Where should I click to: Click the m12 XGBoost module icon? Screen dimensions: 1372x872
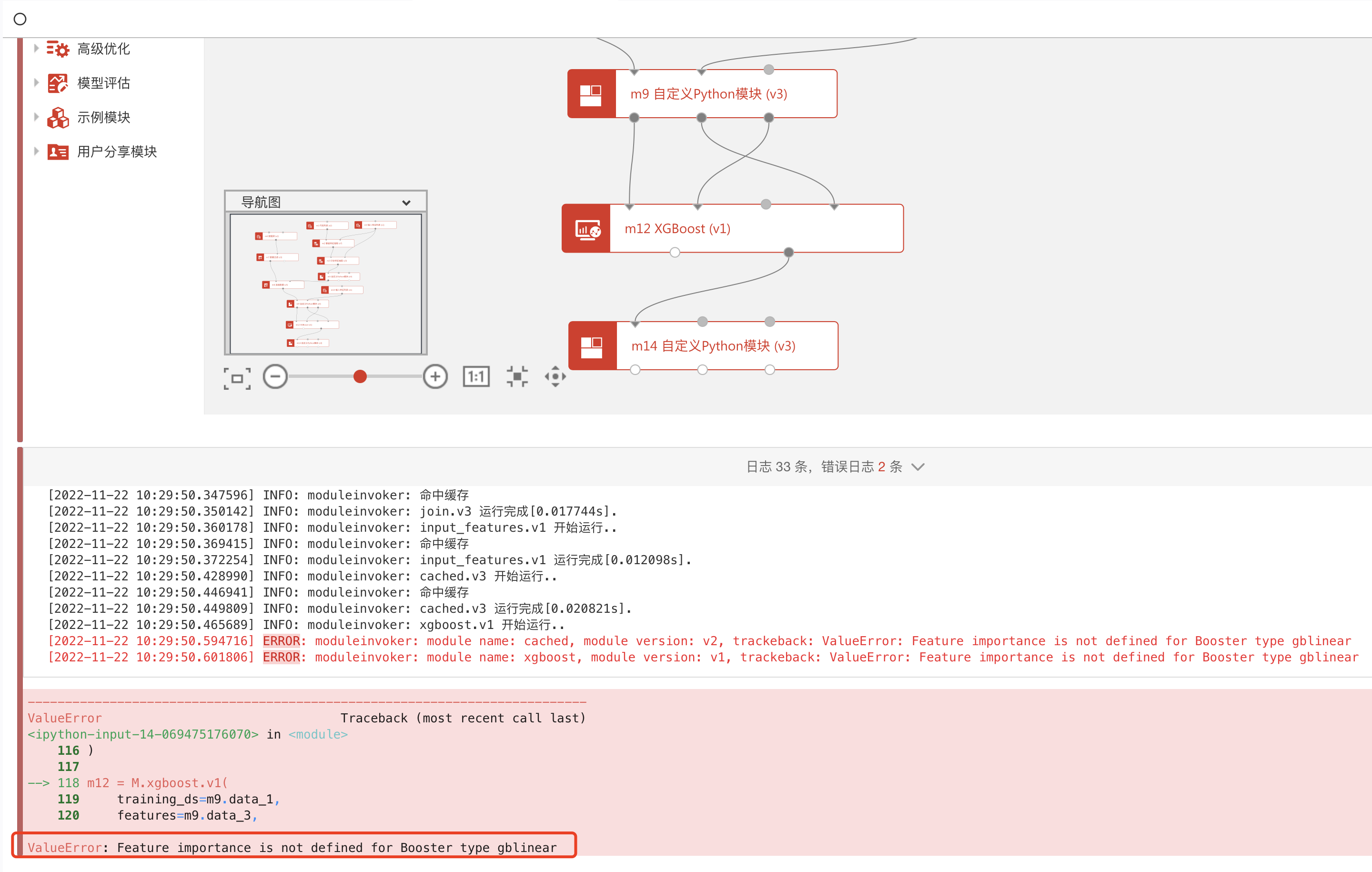pos(586,229)
